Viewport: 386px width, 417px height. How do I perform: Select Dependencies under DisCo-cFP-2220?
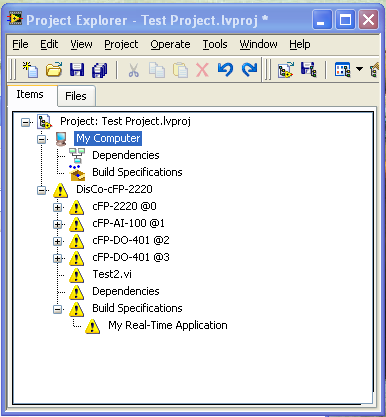pyautogui.click(x=126, y=291)
